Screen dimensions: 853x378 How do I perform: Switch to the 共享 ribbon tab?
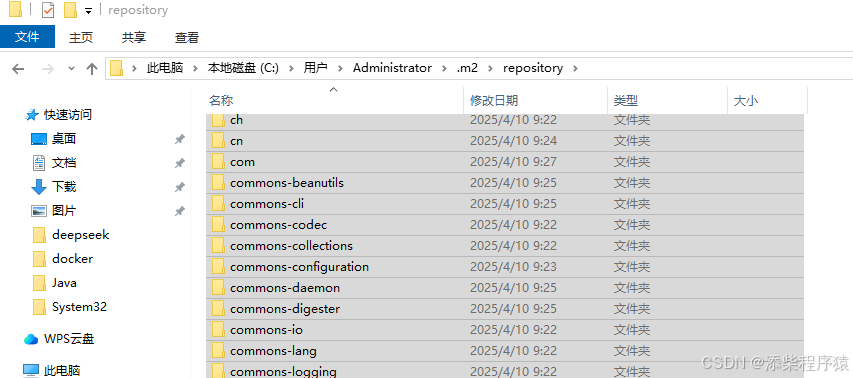pos(134,37)
